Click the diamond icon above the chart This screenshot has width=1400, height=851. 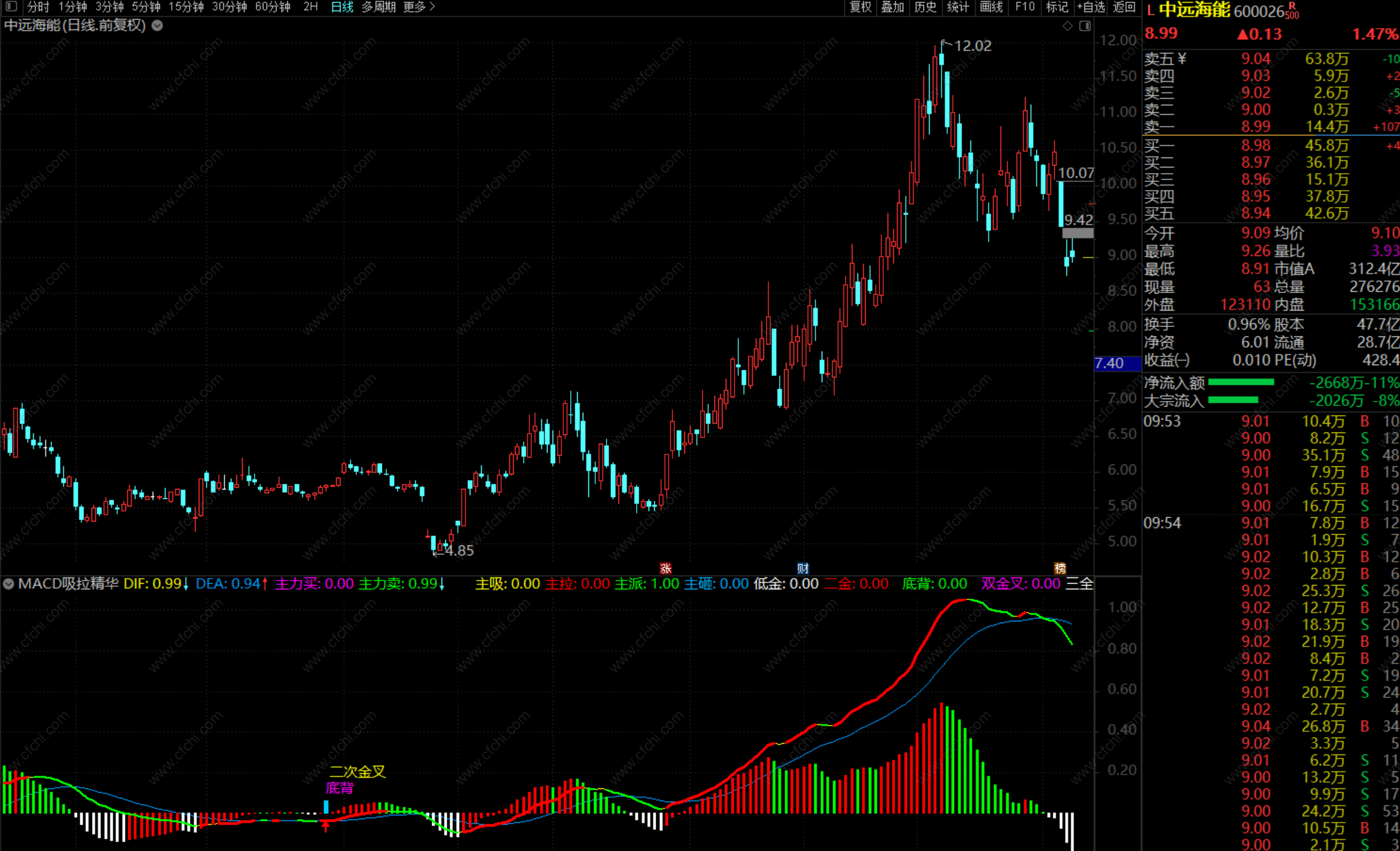1068,26
